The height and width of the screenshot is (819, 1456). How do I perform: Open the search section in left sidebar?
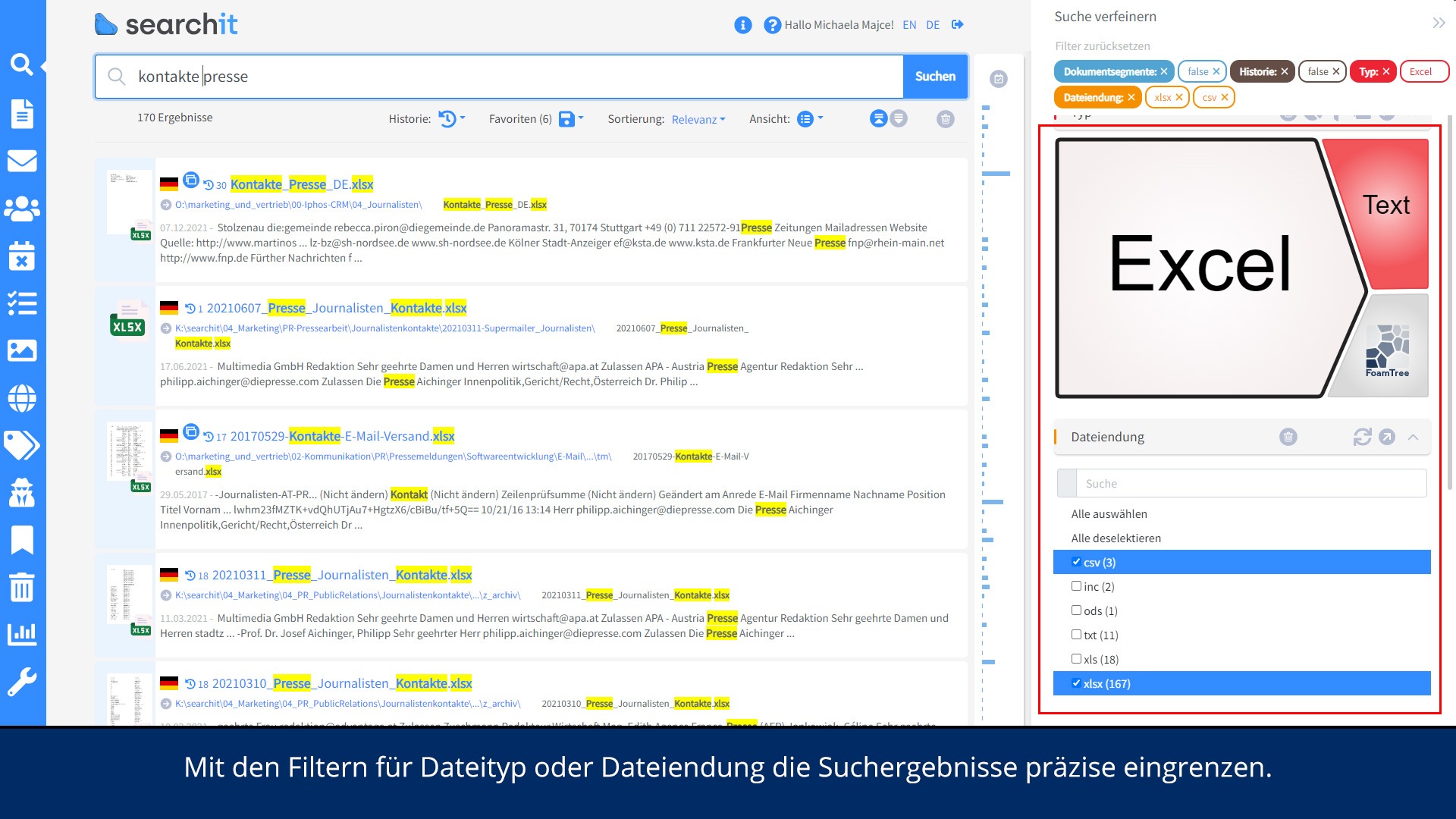[x=22, y=65]
